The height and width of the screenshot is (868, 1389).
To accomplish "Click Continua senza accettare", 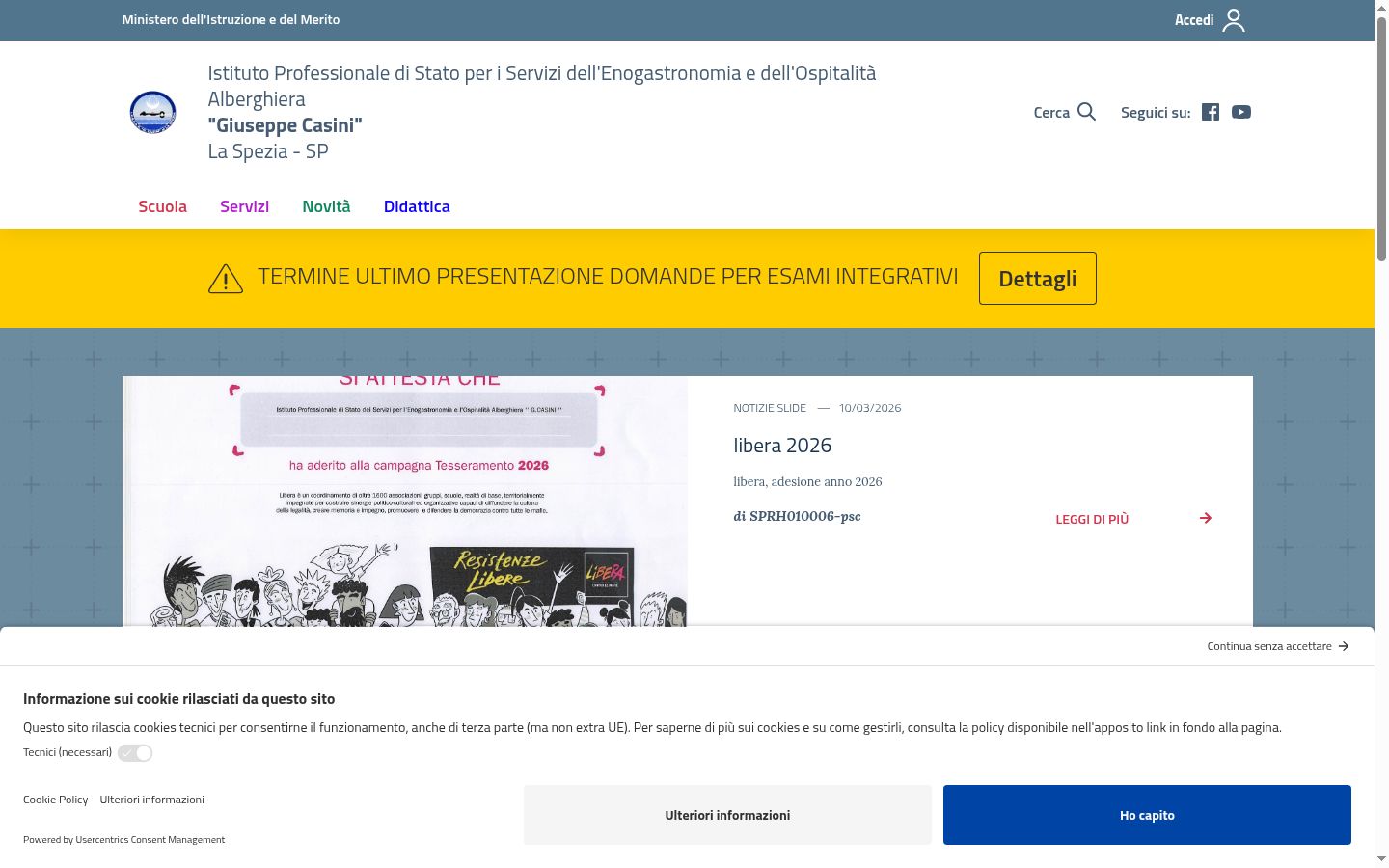I will click(1269, 646).
